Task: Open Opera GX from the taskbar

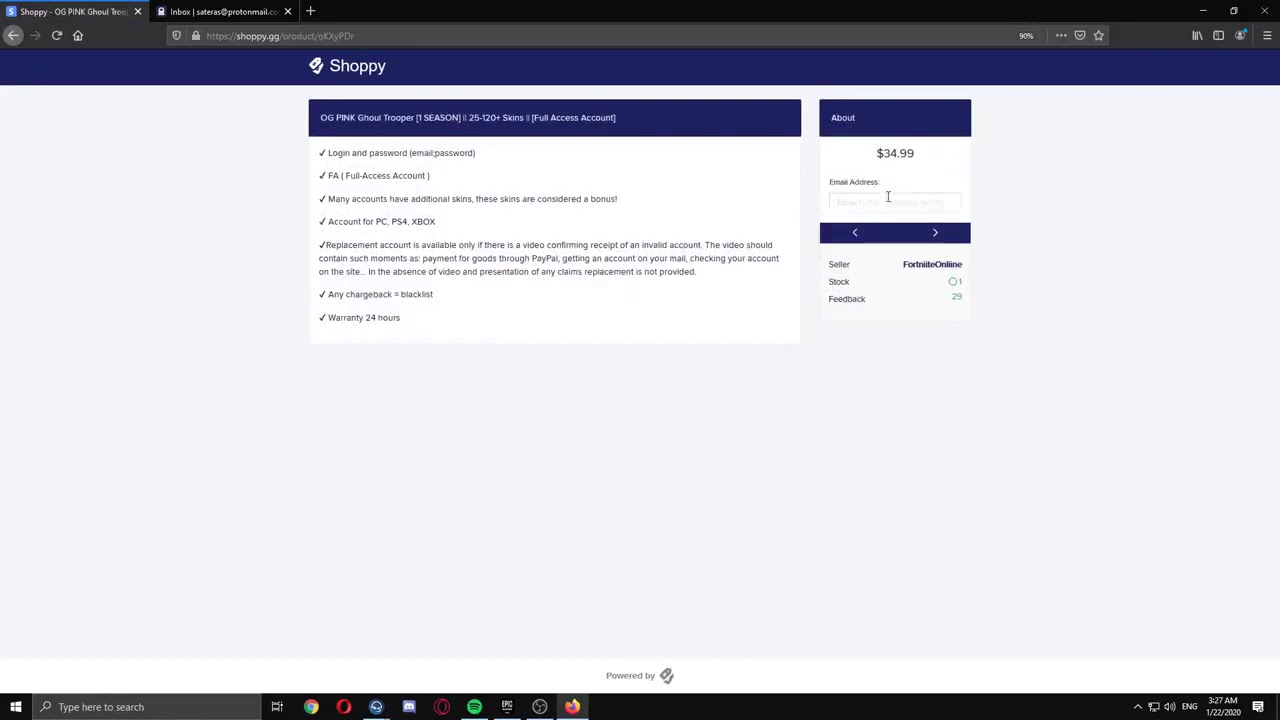Action: pyautogui.click(x=442, y=707)
